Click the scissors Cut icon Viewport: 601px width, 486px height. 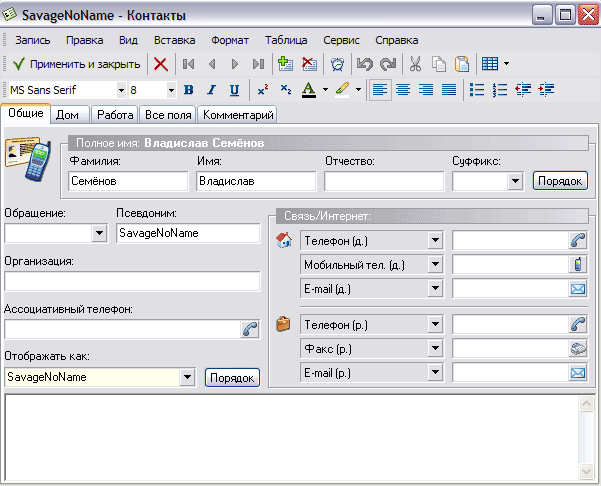(415, 64)
